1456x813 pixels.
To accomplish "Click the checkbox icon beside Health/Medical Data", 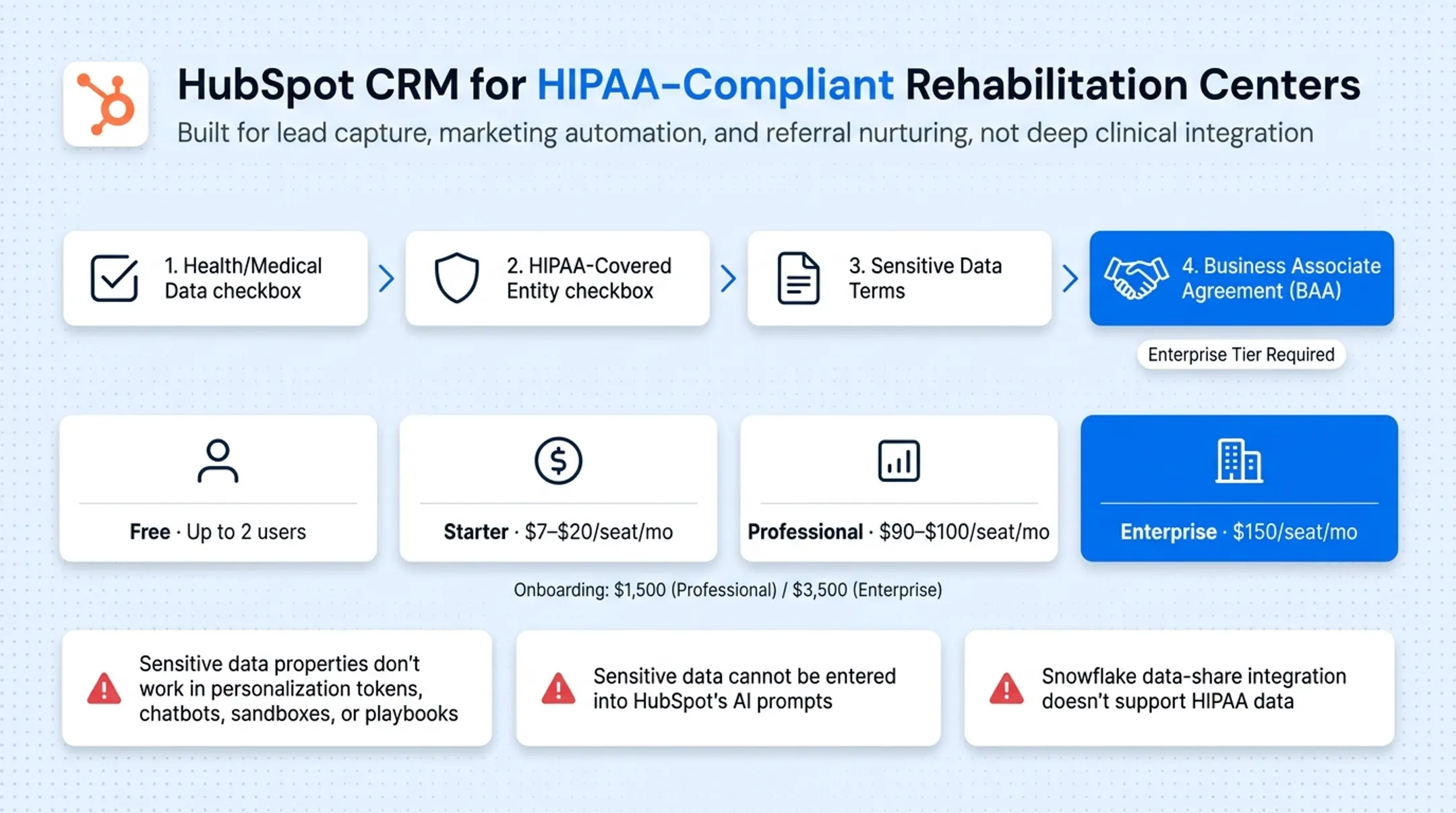I will pos(114,278).
